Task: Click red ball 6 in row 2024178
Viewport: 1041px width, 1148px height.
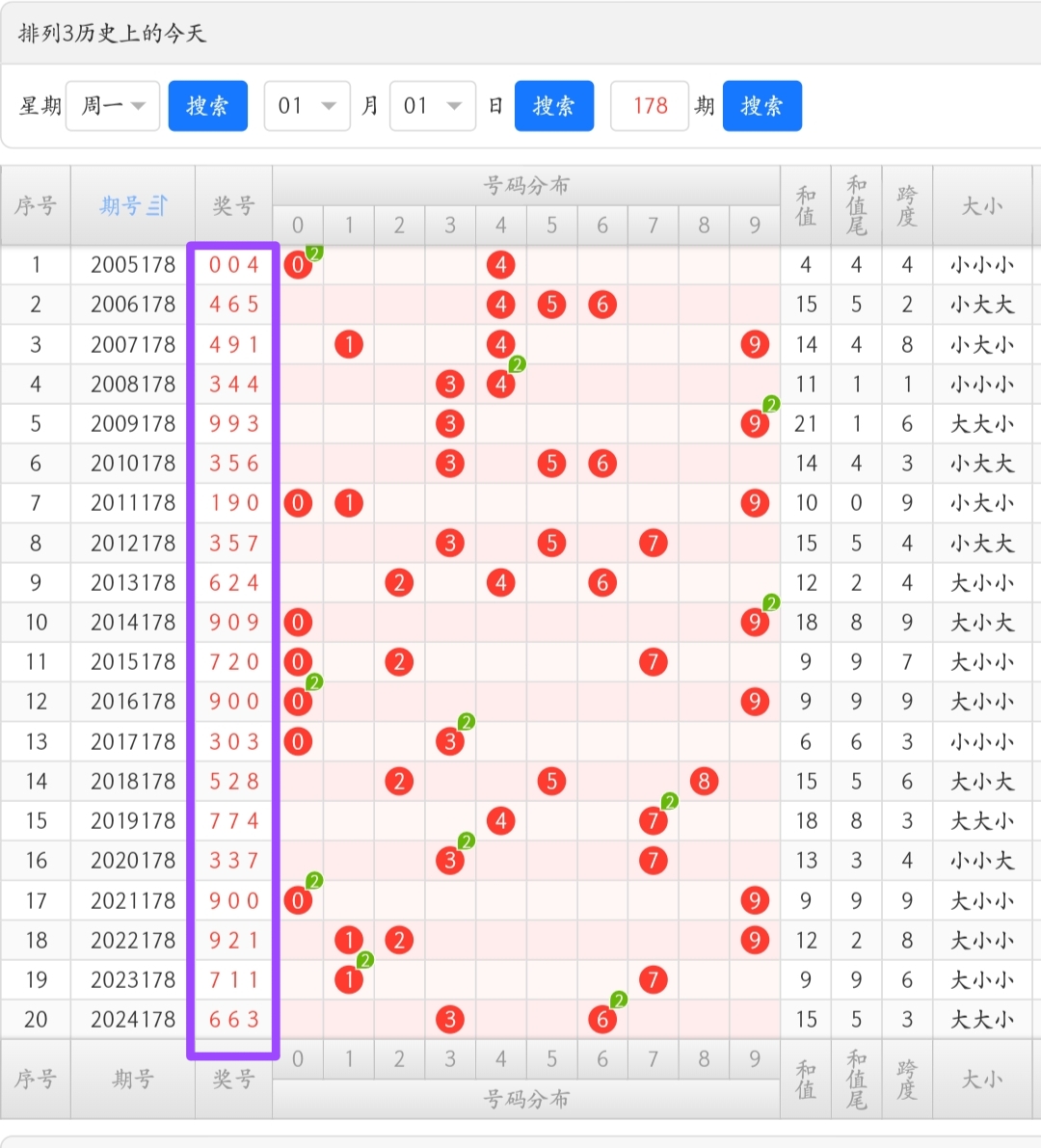Action: 602,1019
